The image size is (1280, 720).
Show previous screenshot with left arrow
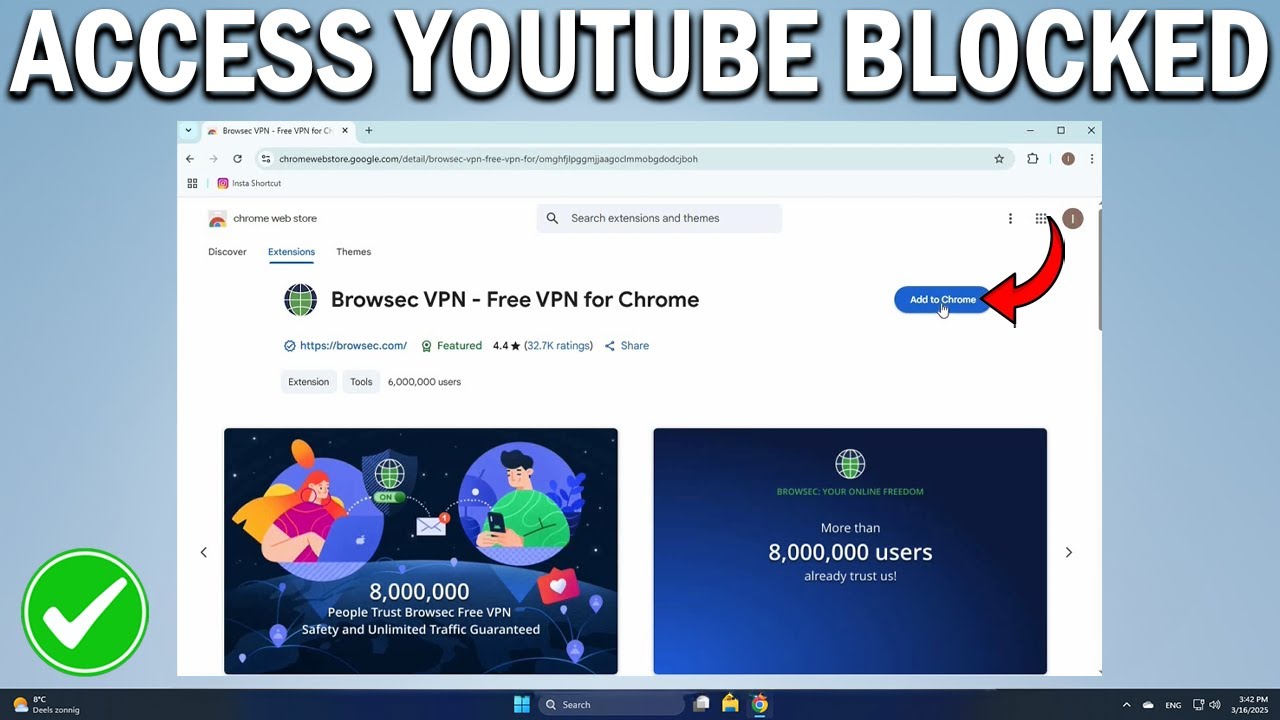tap(204, 552)
